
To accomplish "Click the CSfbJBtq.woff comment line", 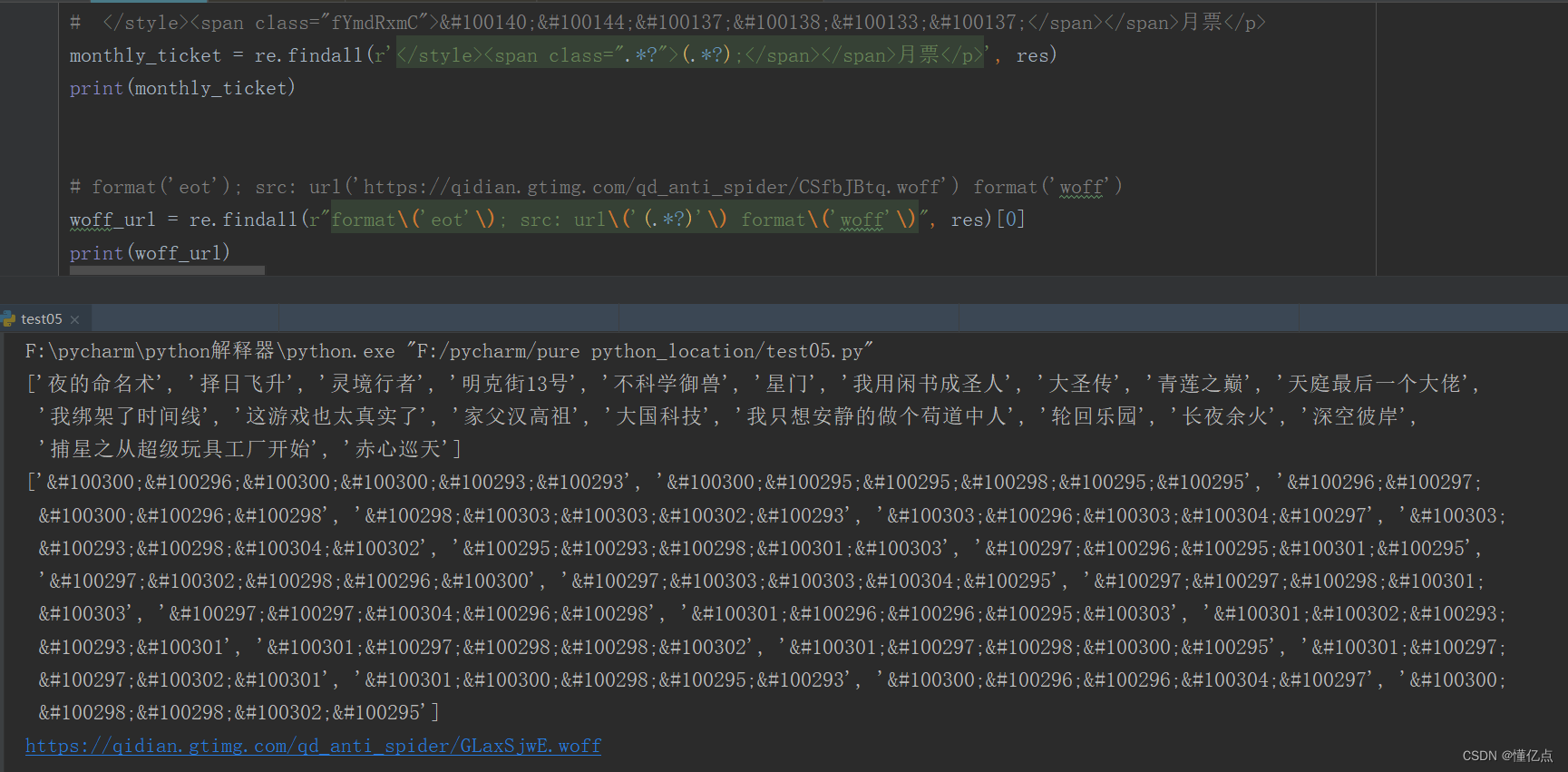I will [x=596, y=187].
